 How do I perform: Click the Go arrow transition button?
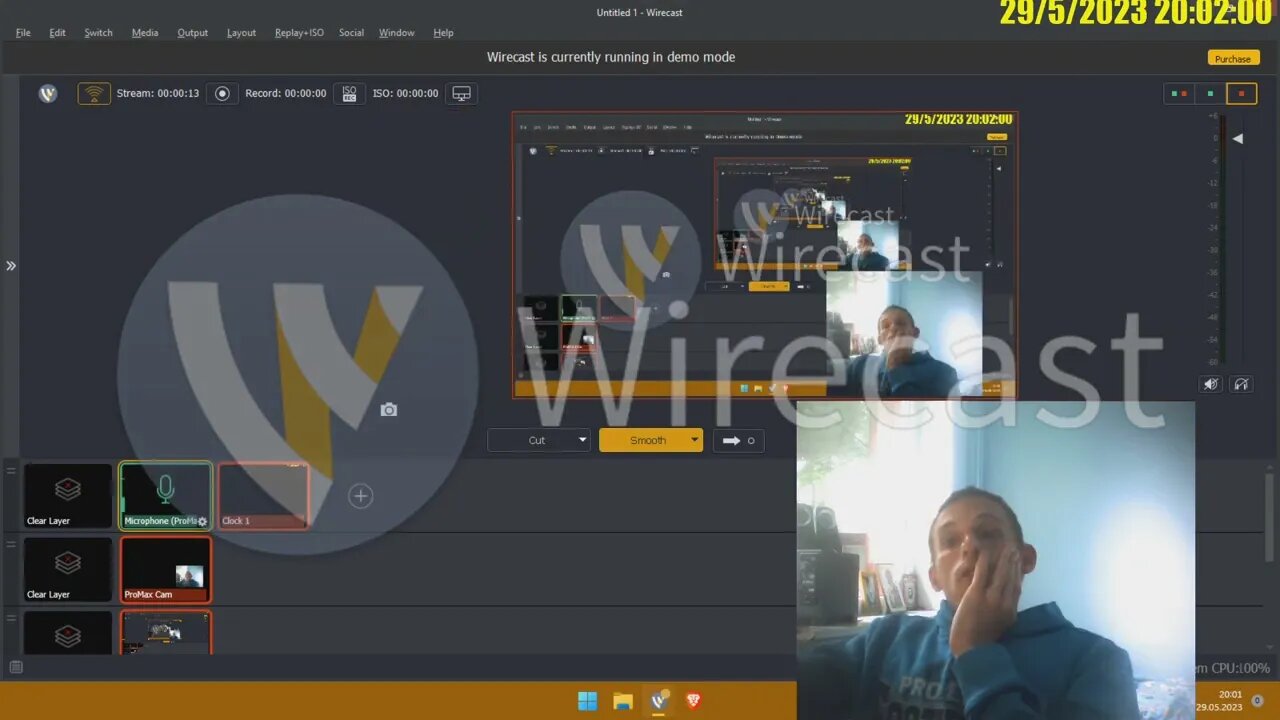(x=738, y=440)
